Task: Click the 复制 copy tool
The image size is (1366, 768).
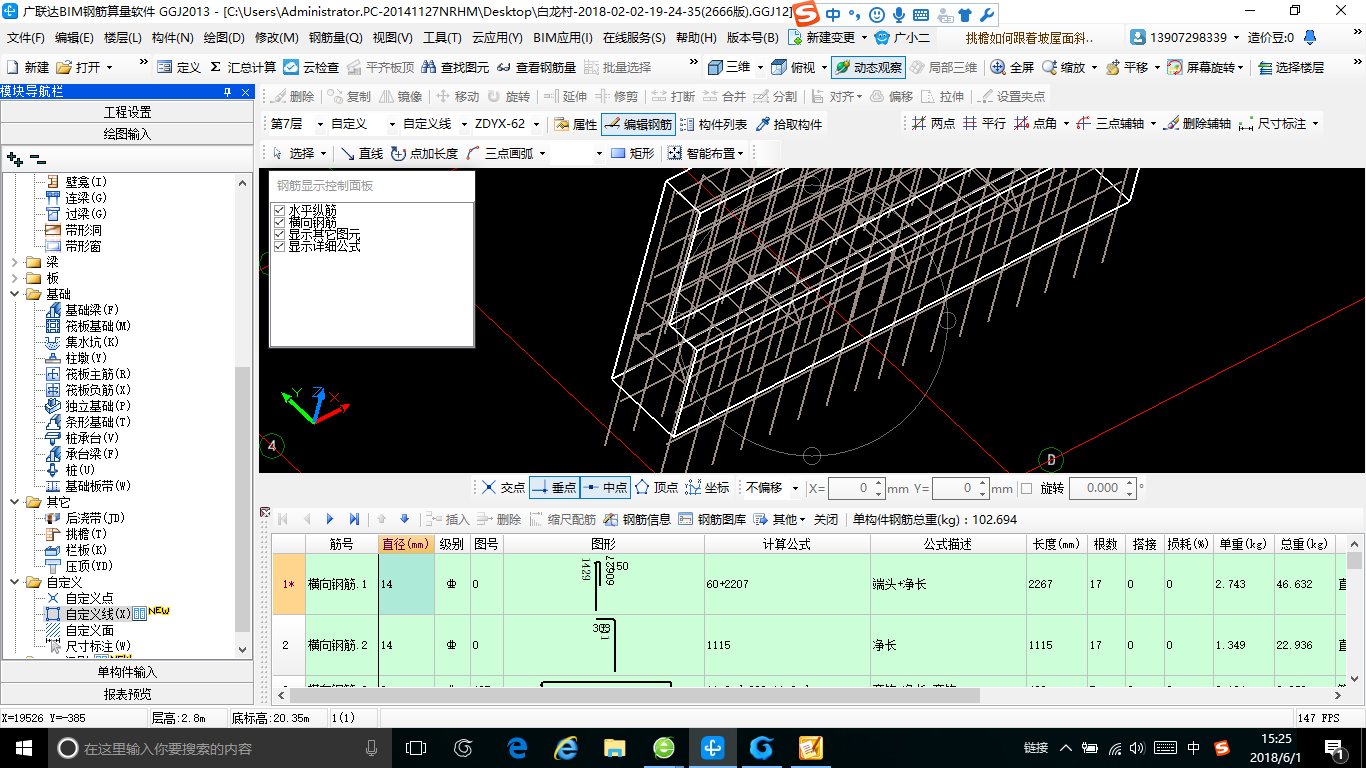Action: pos(349,97)
